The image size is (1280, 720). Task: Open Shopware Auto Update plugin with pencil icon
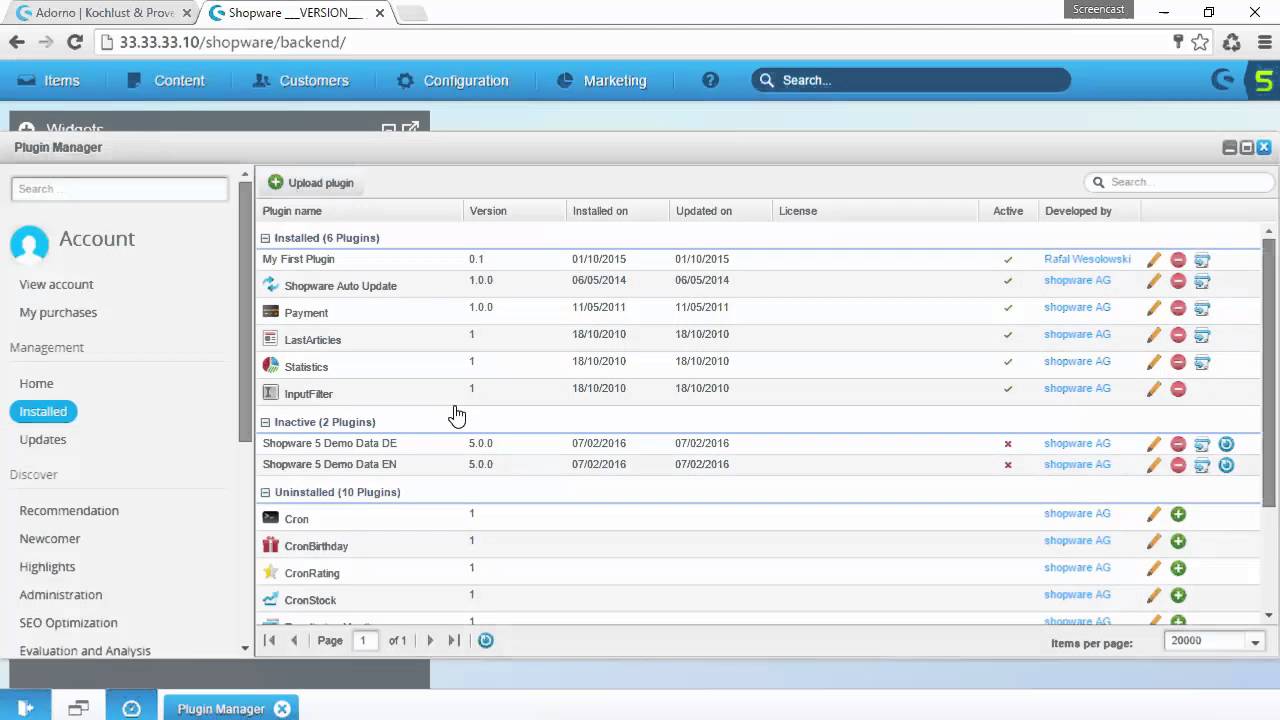pyautogui.click(x=1154, y=282)
